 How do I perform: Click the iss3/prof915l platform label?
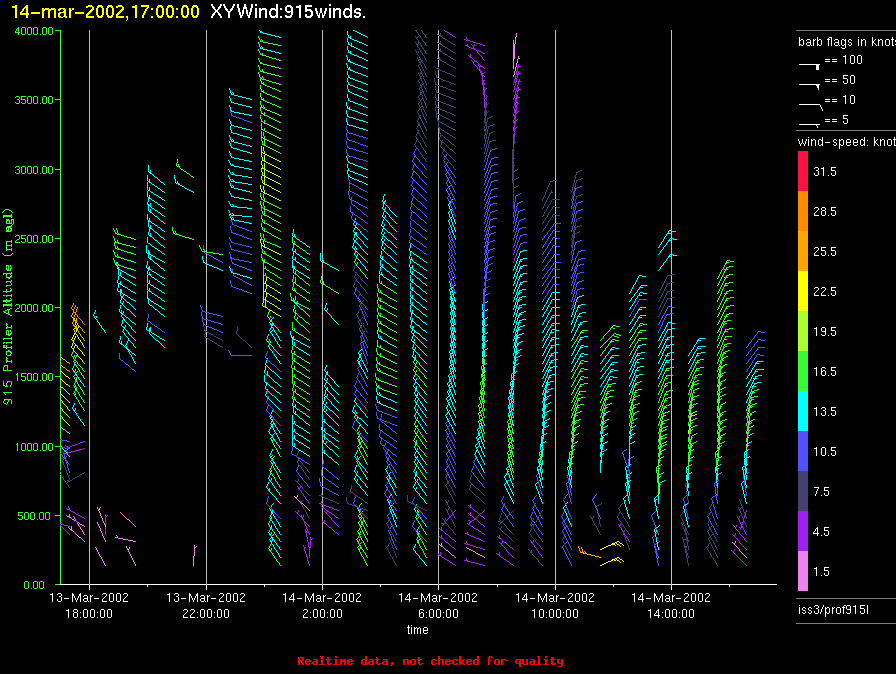(x=833, y=609)
